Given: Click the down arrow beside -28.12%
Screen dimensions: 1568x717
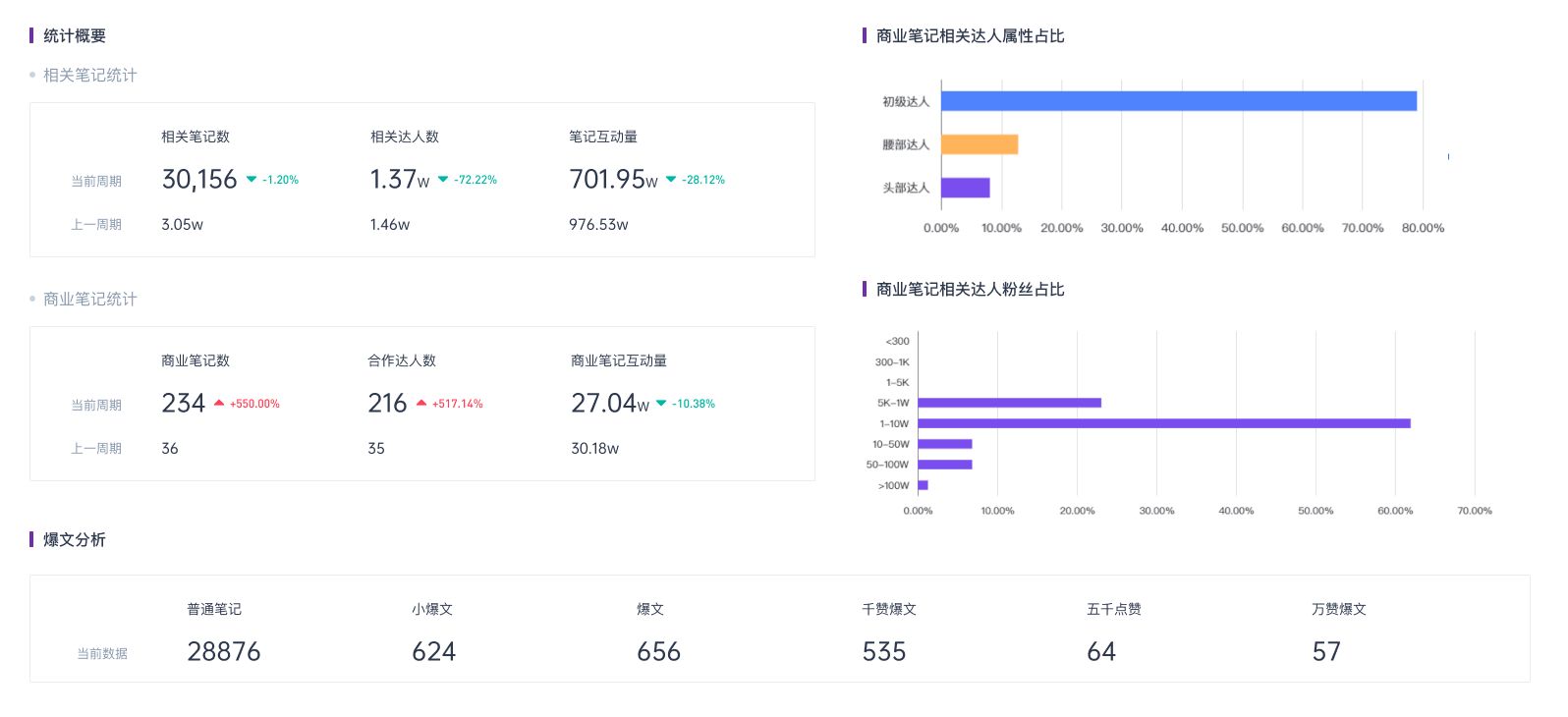Looking at the screenshot, I should click(x=671, y=180).
